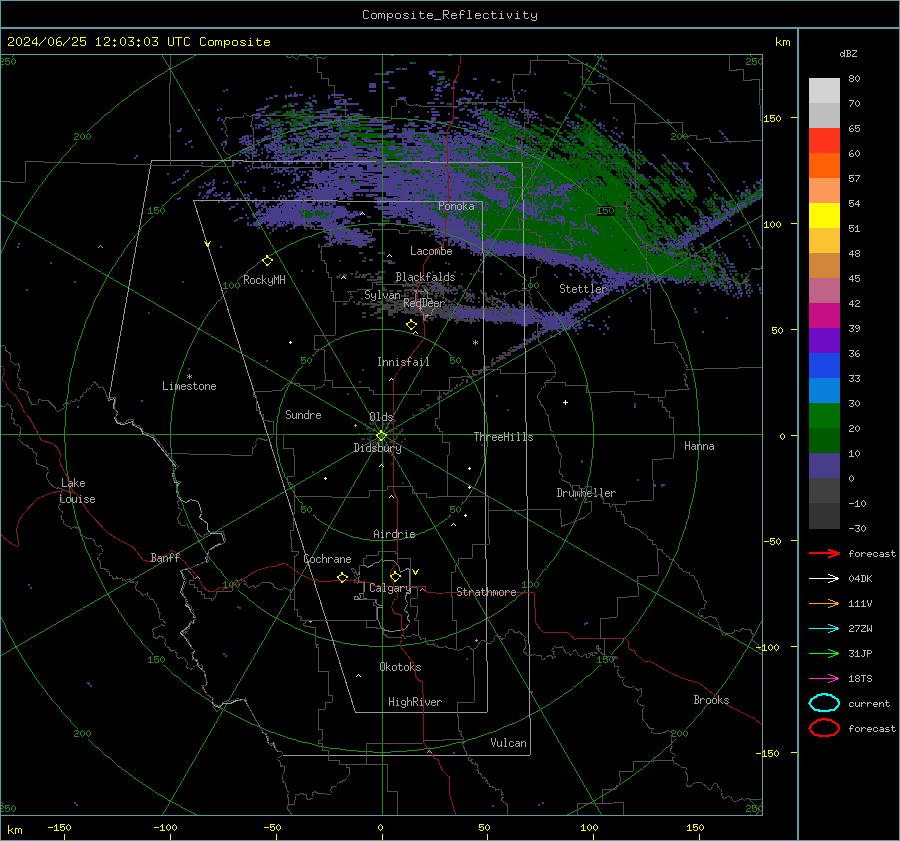Click the Composite_Reflectivity title
This screenshot has width=900, height=841.
(450, 15)
